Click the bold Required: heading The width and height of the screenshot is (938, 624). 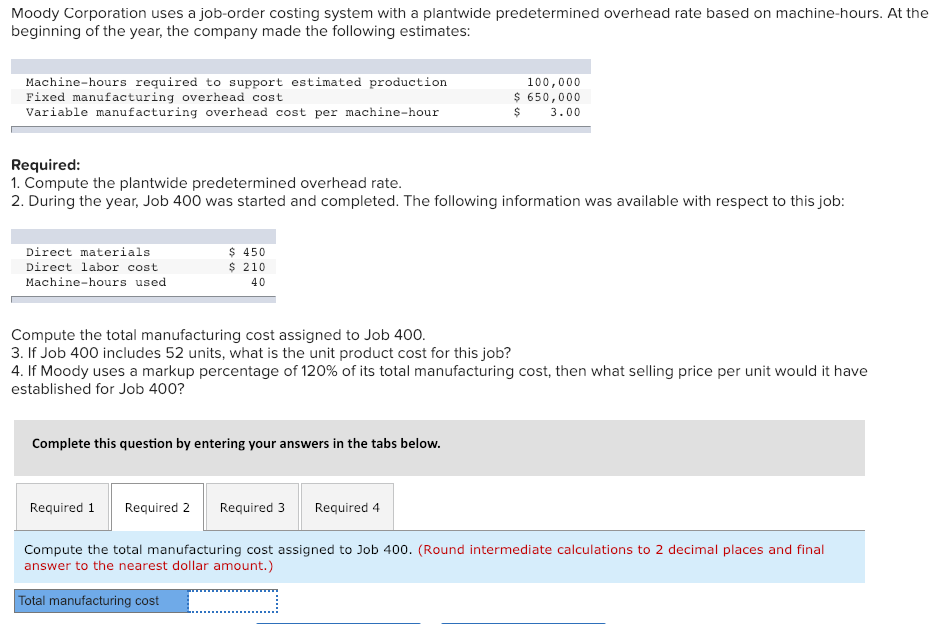tap(45, 165)
